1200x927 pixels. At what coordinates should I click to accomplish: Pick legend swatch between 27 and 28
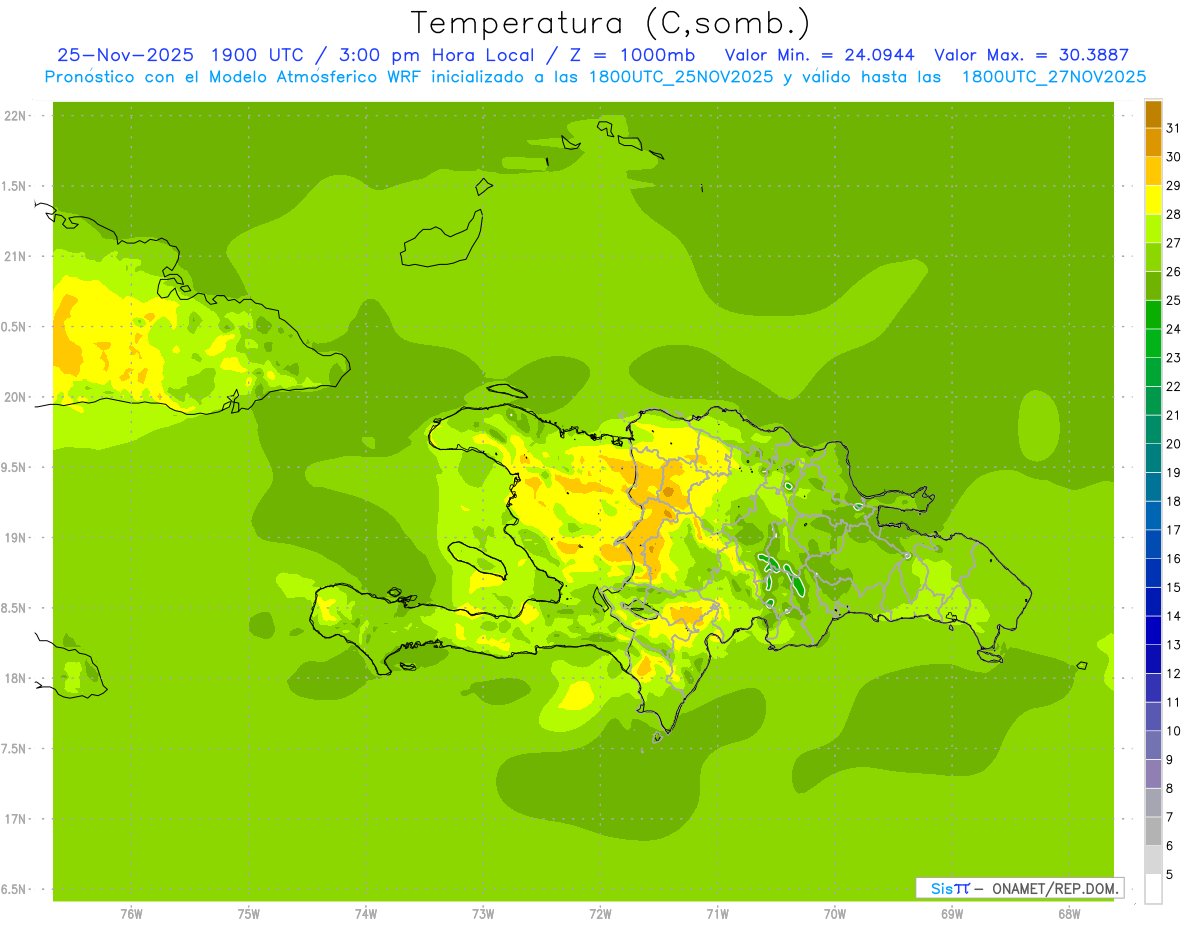(x=1153, y=228)
